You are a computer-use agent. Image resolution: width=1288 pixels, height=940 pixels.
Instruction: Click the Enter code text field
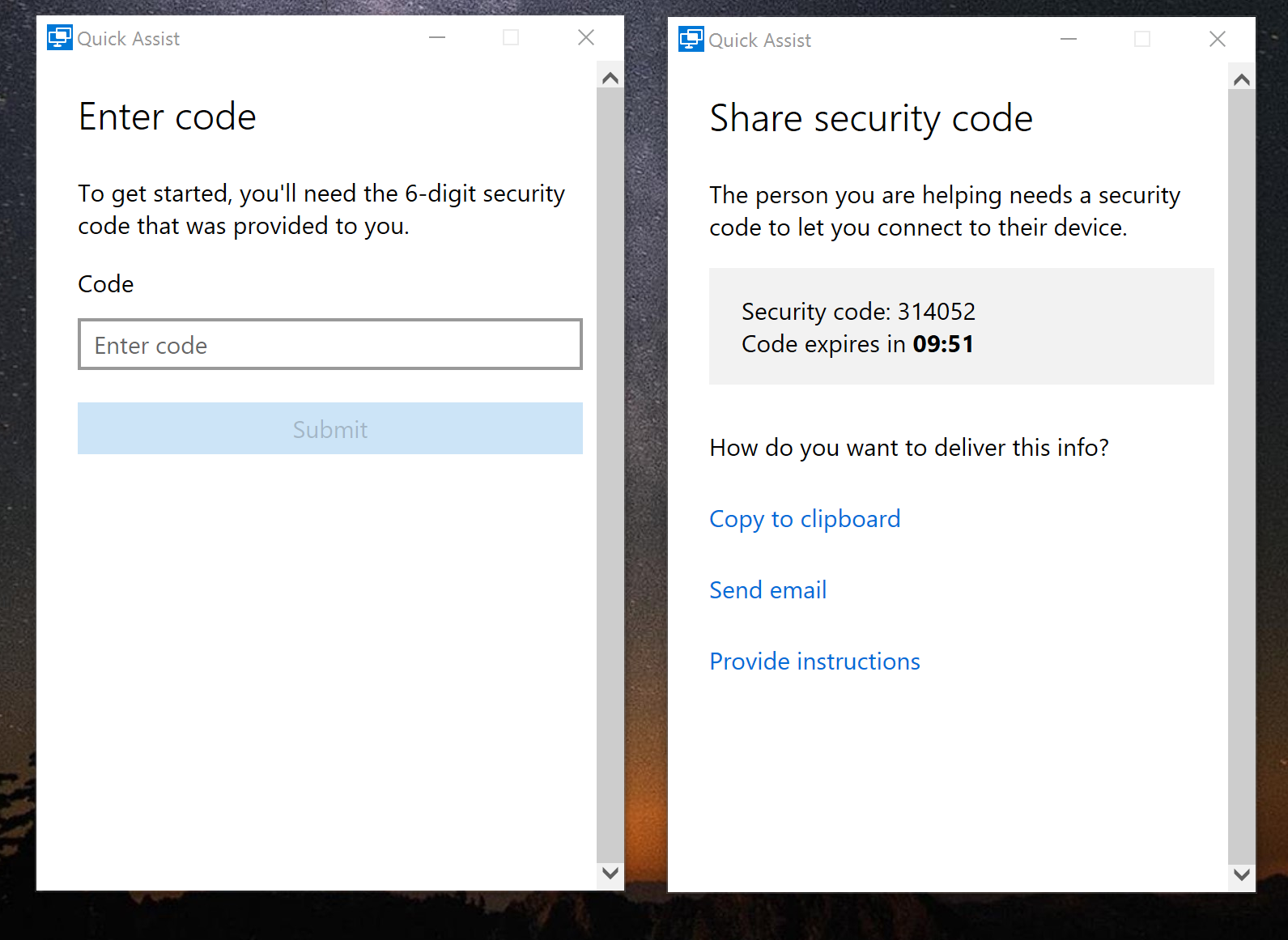(x=329, y=345)
